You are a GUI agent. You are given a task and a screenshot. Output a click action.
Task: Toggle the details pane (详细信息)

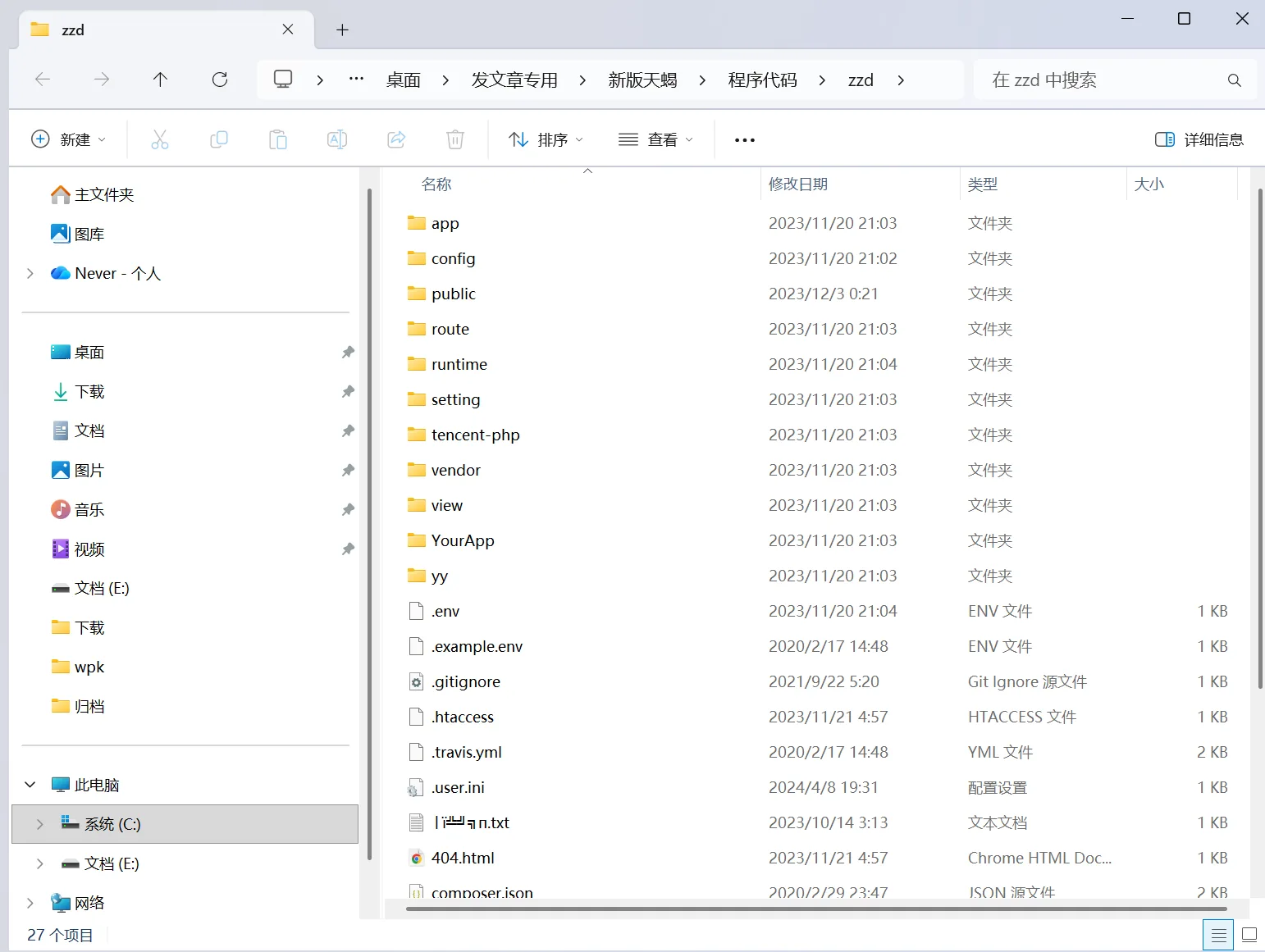(1199, 139)
